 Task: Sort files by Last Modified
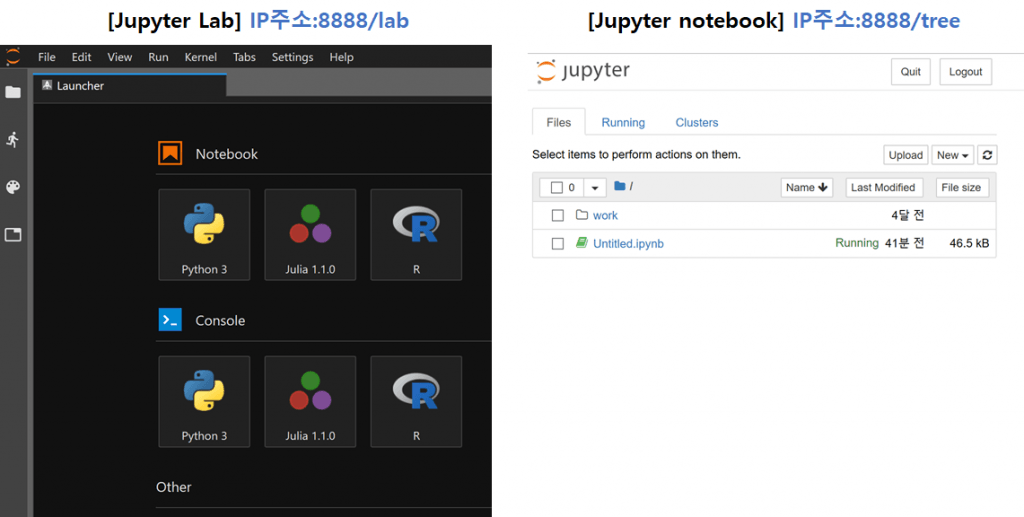click(884, 187)
